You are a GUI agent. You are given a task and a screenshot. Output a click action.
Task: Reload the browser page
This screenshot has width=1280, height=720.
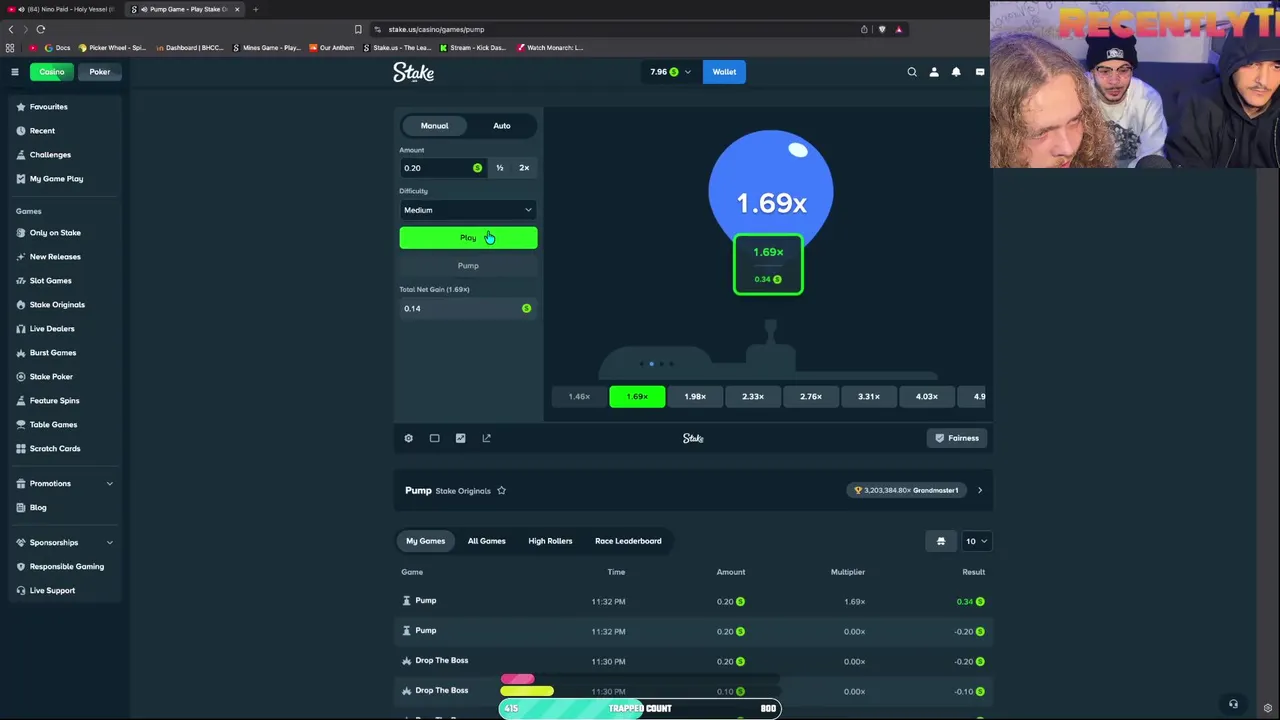40,29
